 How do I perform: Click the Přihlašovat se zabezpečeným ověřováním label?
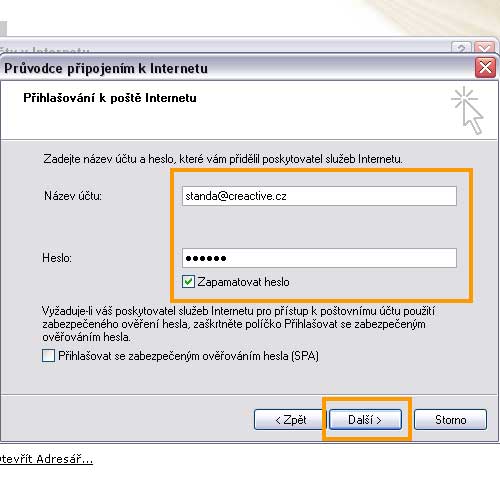tap(188, 356)
